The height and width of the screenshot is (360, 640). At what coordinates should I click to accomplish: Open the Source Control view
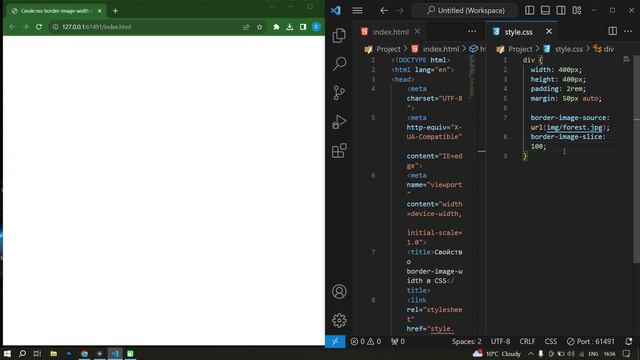339,93
